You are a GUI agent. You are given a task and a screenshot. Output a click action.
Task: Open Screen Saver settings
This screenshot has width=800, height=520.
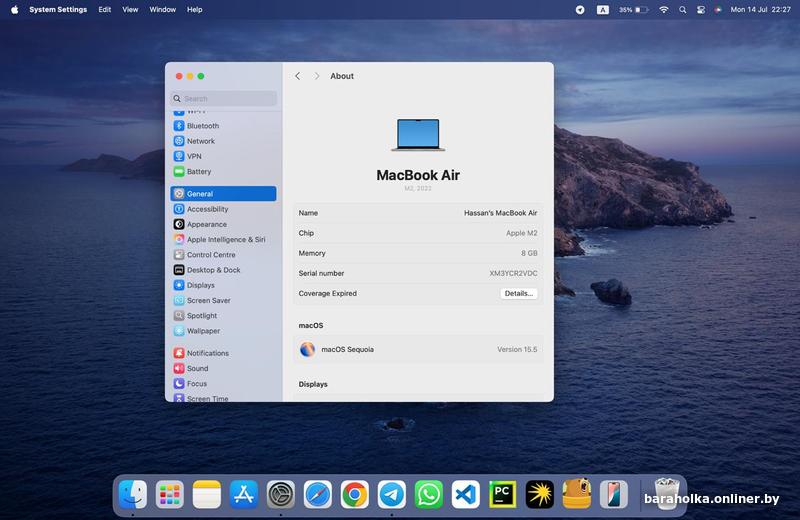point(224,301)
